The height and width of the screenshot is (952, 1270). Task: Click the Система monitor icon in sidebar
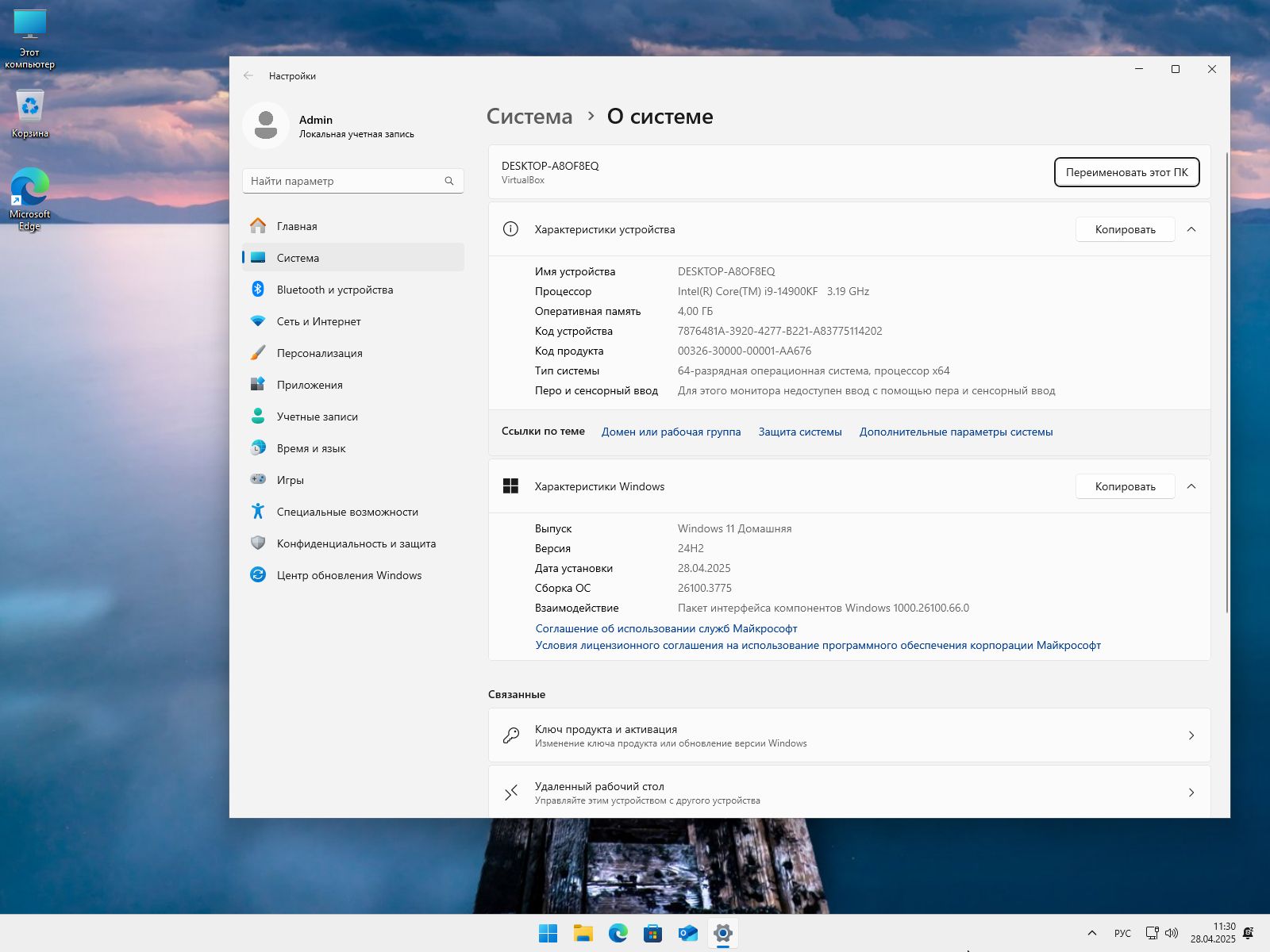[258, 258]
